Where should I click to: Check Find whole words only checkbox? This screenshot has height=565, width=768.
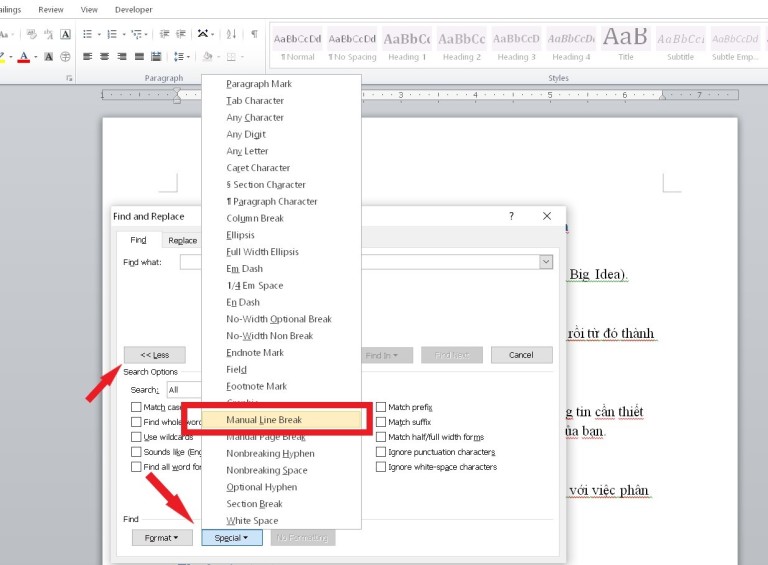point(136,422)
